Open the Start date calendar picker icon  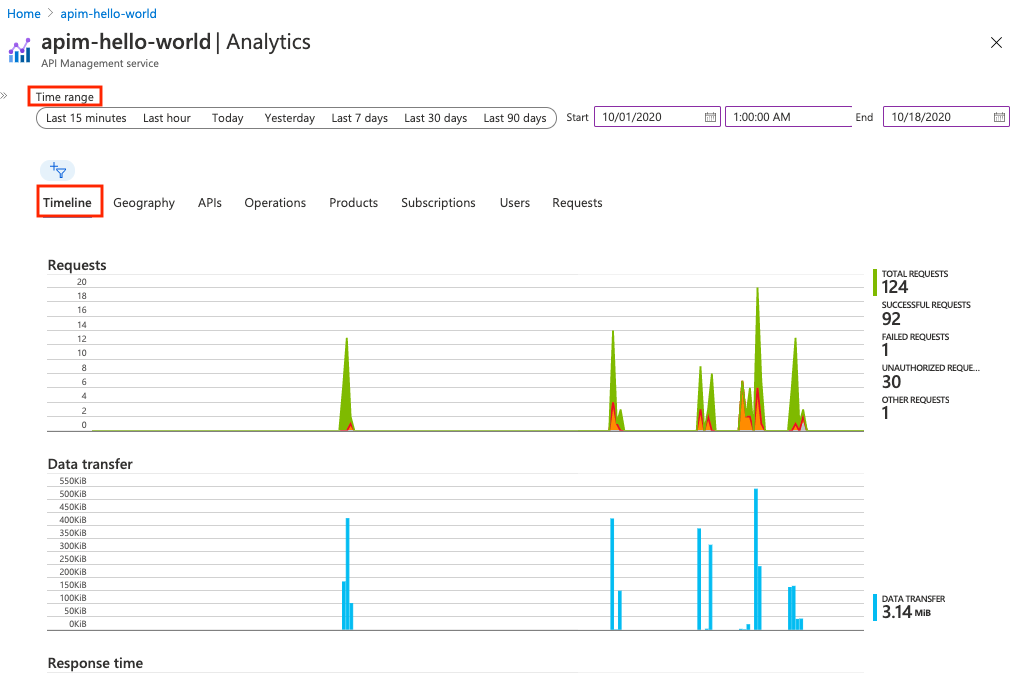710,117
